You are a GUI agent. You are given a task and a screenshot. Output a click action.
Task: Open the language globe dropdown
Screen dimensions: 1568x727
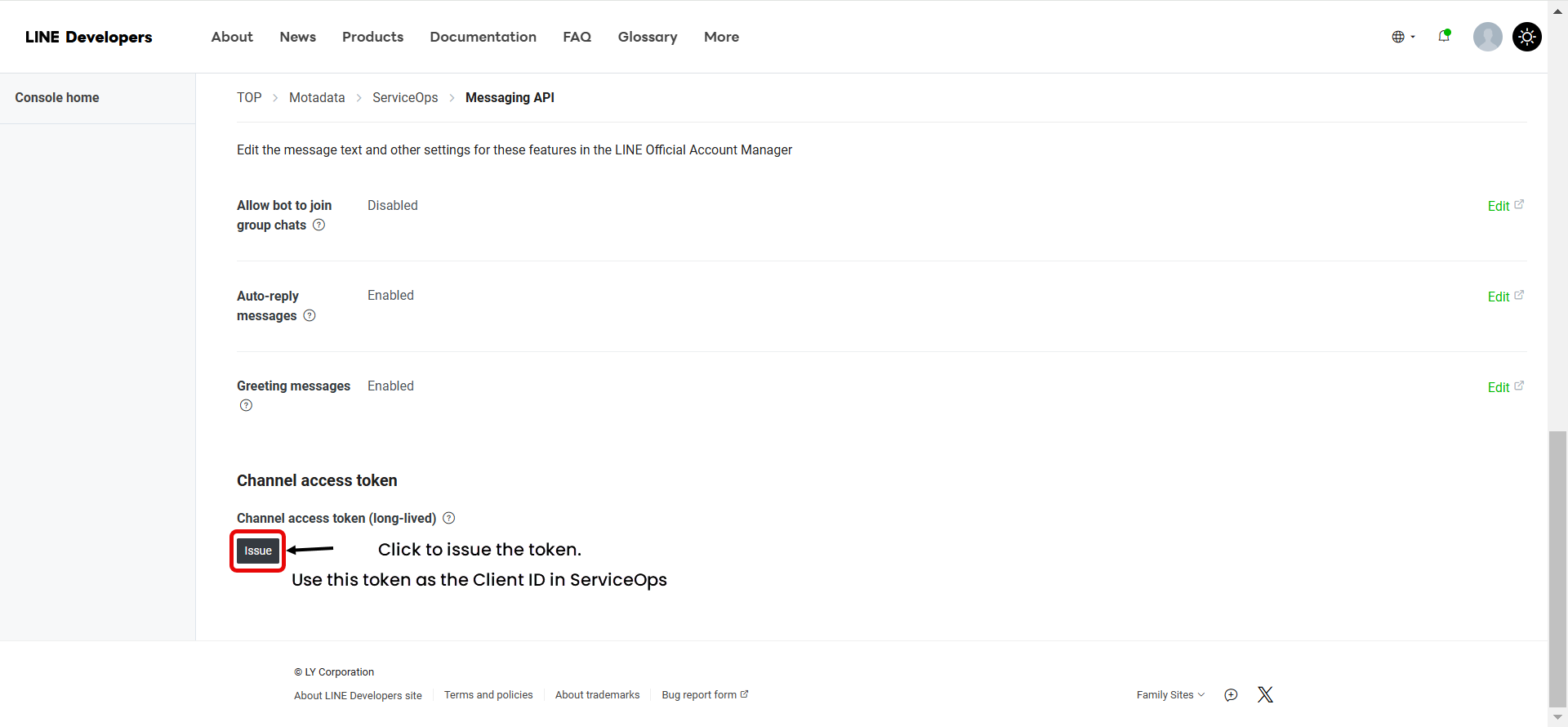click(1402, 37)
